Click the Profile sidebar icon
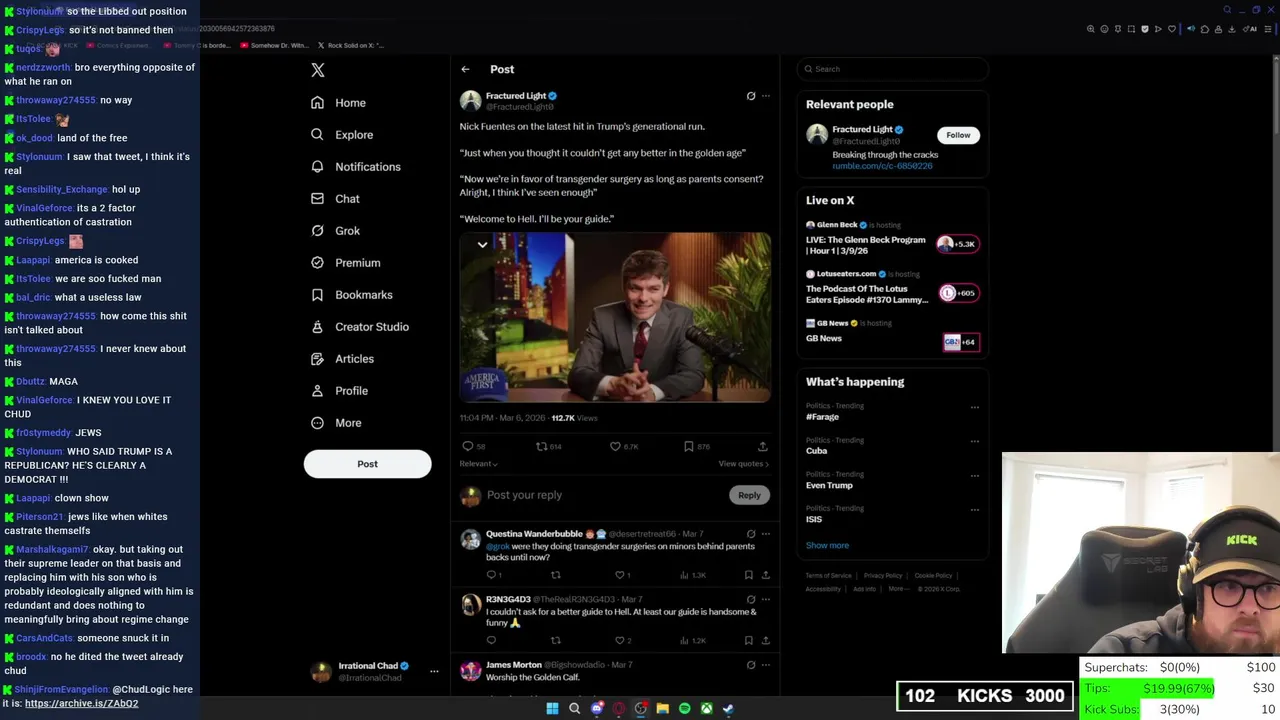 tap(317, 391)
